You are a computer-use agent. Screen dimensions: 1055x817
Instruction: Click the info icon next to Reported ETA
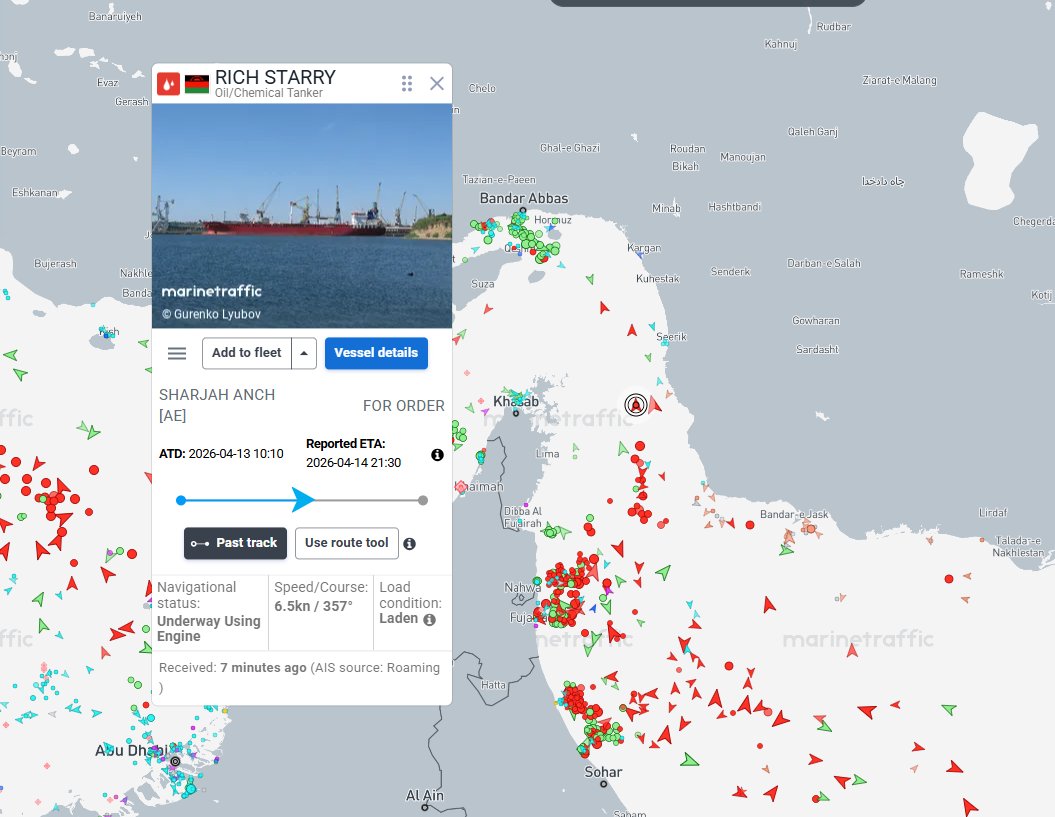(x=437, y=454)
